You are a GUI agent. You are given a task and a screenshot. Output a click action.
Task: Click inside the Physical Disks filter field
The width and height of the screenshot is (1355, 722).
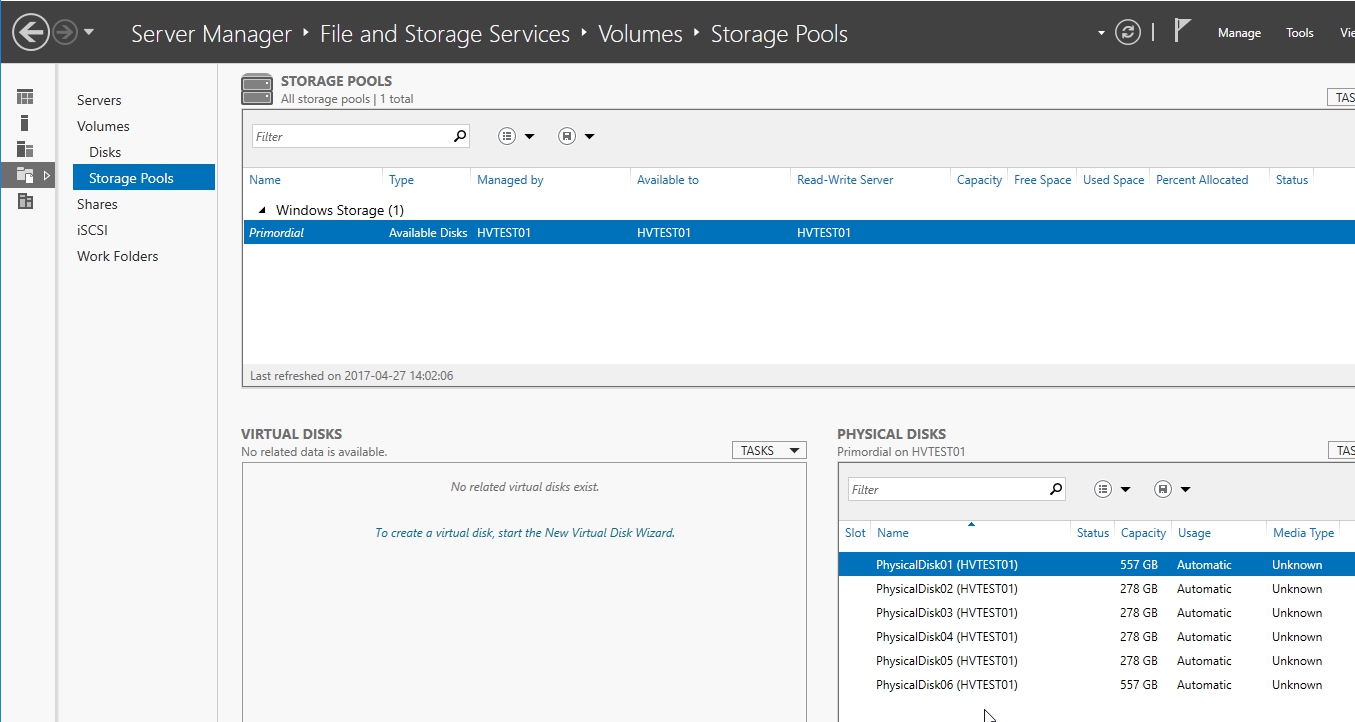pyautogui.click(x=950, y=488)
